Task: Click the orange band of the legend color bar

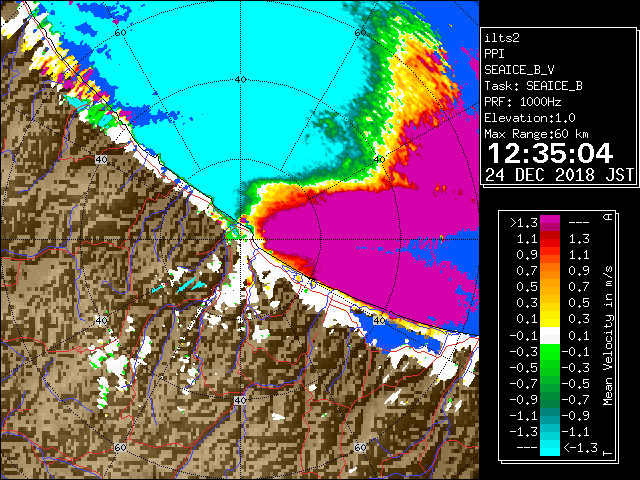Action: pos(550,271)
